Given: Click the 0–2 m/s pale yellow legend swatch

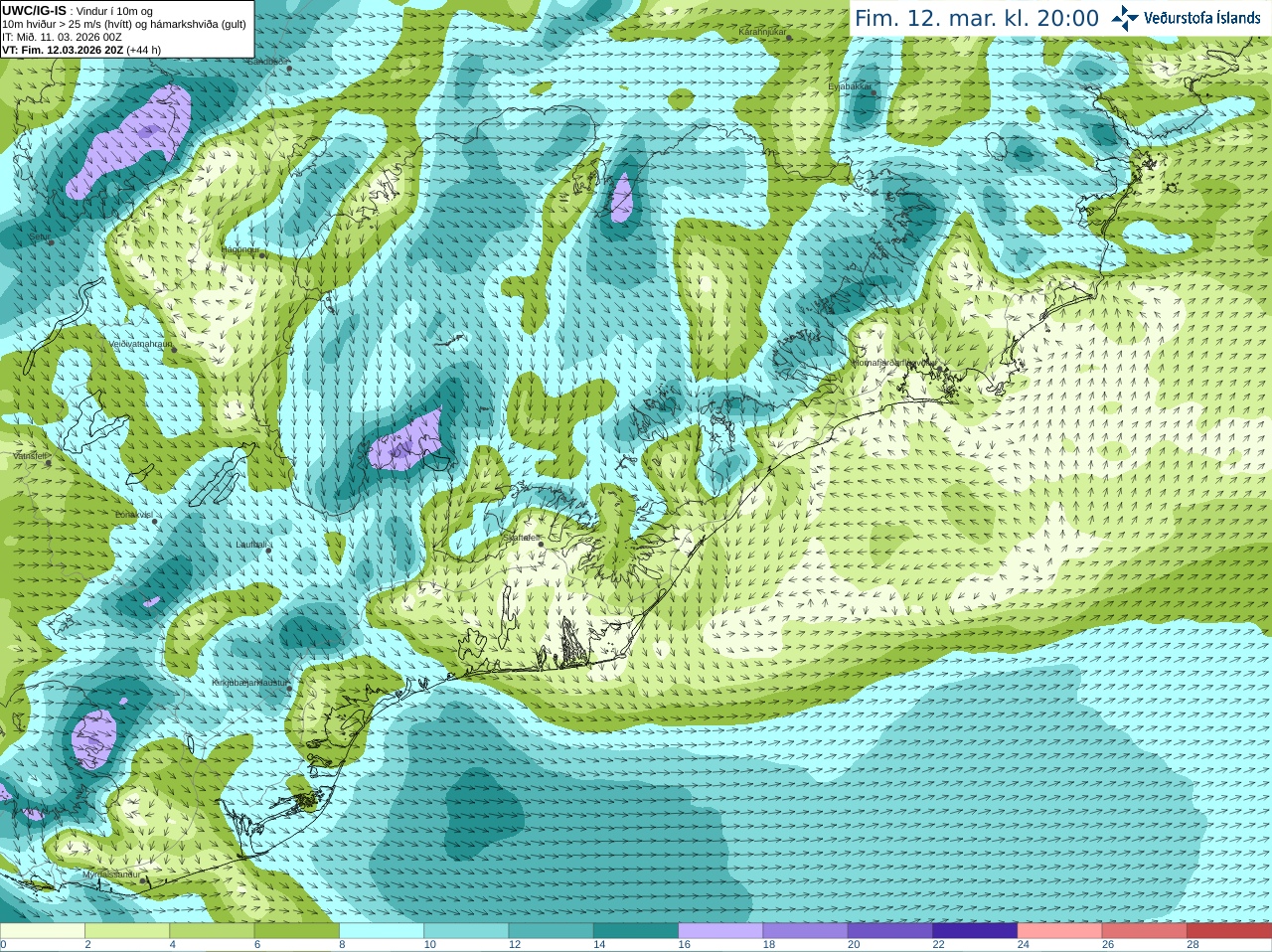Looking at the screenshot, I should point(42,930).
